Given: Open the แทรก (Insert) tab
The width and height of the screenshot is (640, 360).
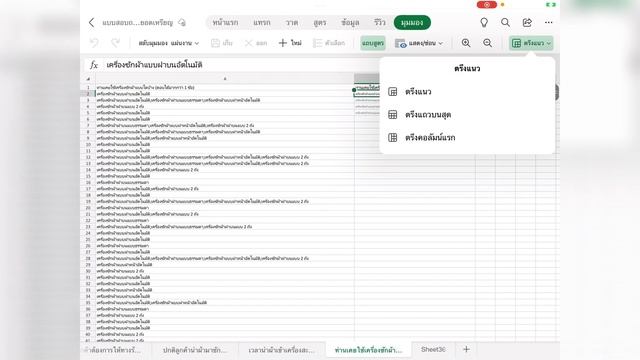Looking at the screenshot, I should point(262,22).
